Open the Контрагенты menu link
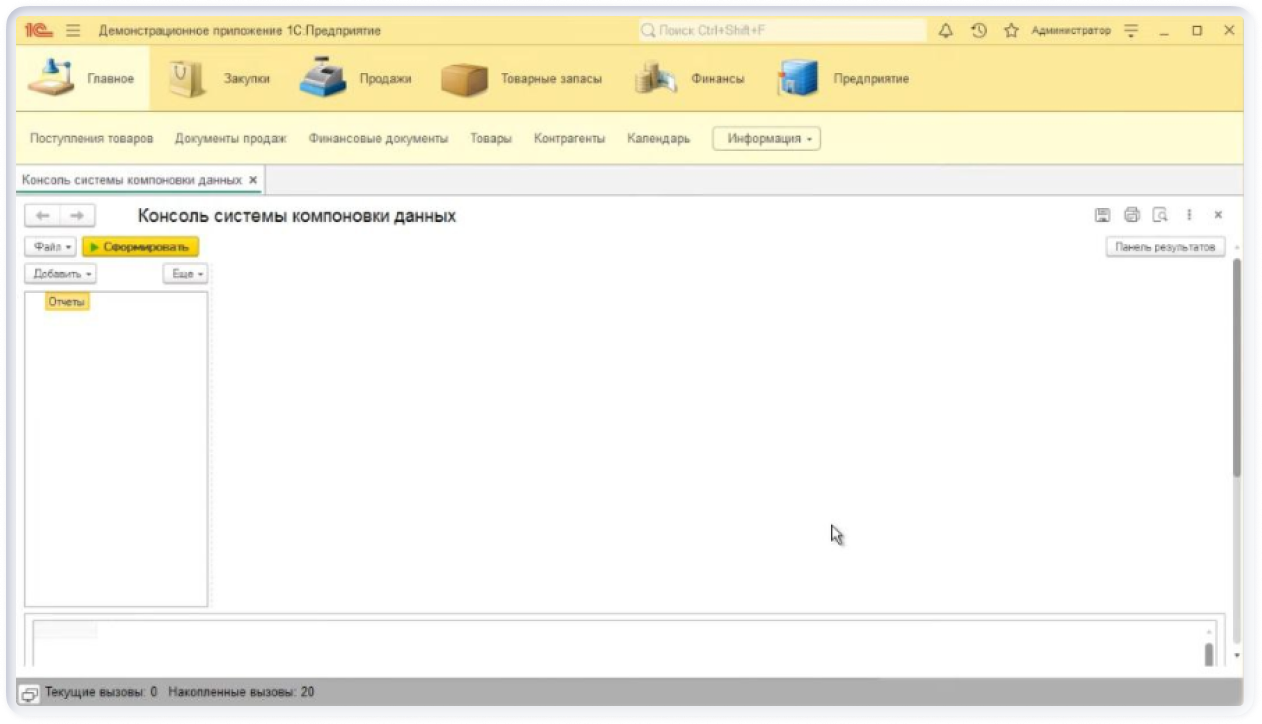The image size is (1262, 724). point(569,139)
